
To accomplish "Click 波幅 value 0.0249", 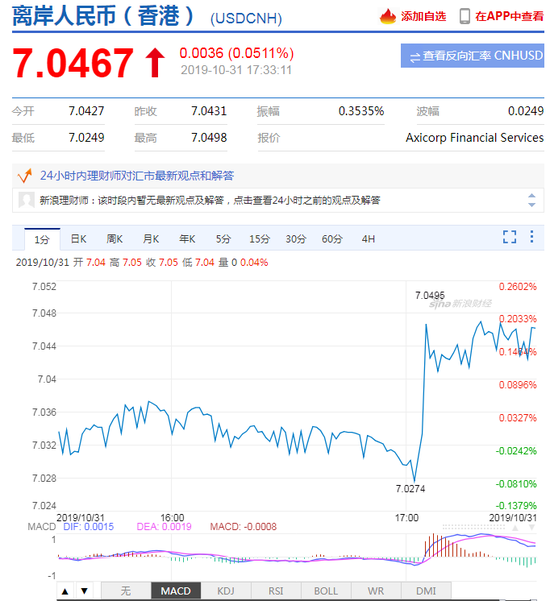I will 526,111.
